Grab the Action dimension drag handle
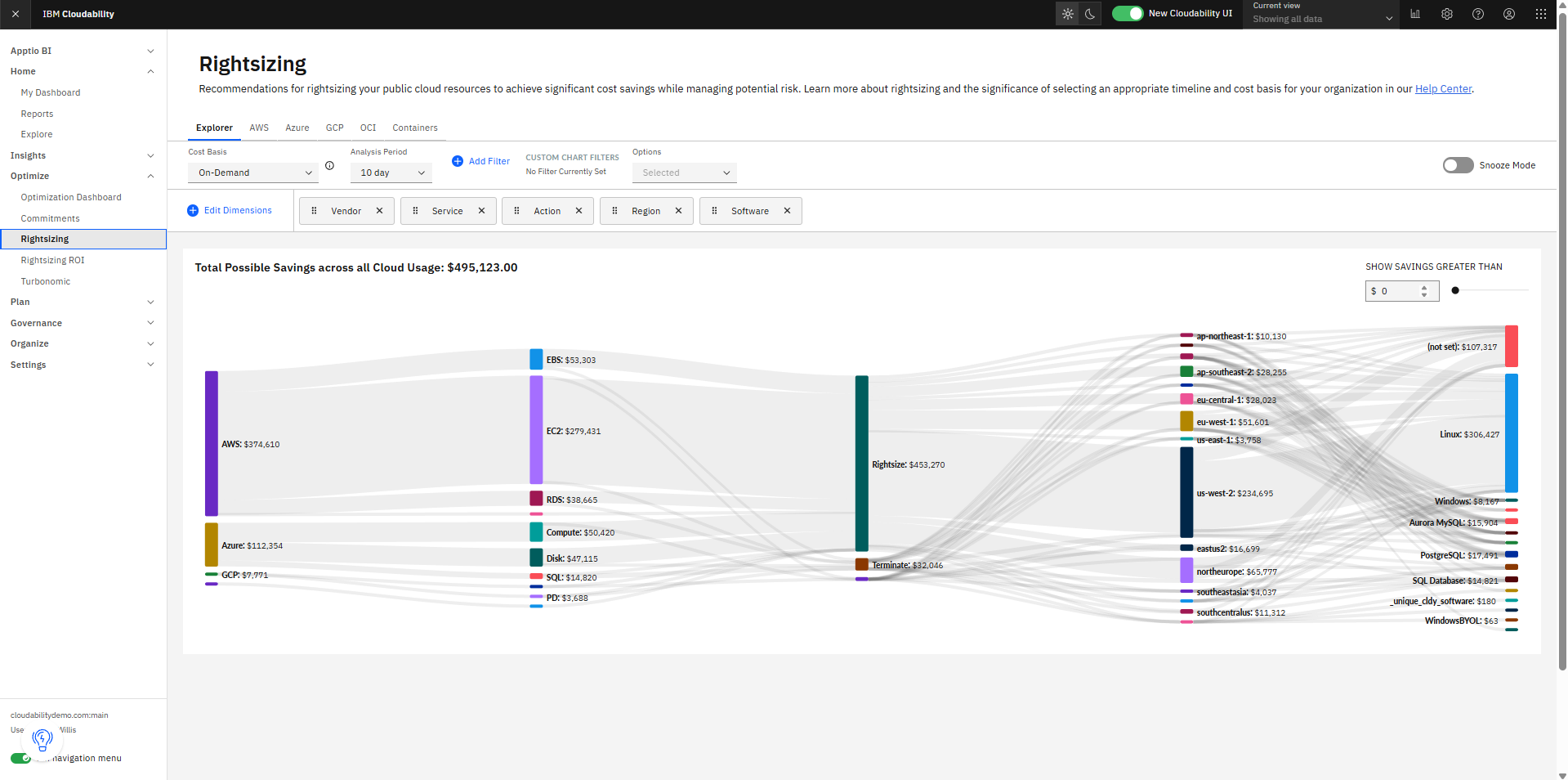 [x=517, y=211]
